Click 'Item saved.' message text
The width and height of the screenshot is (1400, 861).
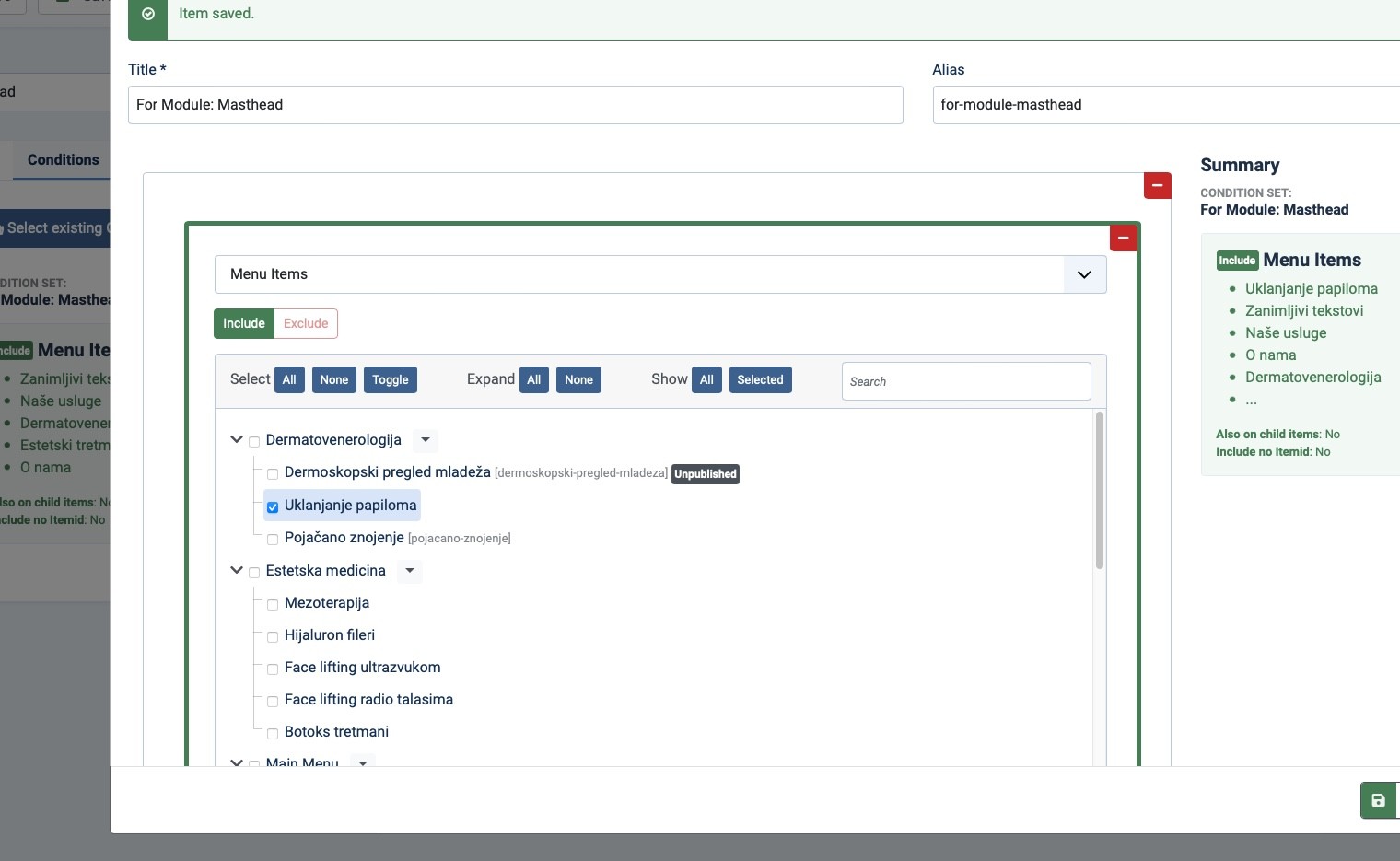(x=216, y=14)
